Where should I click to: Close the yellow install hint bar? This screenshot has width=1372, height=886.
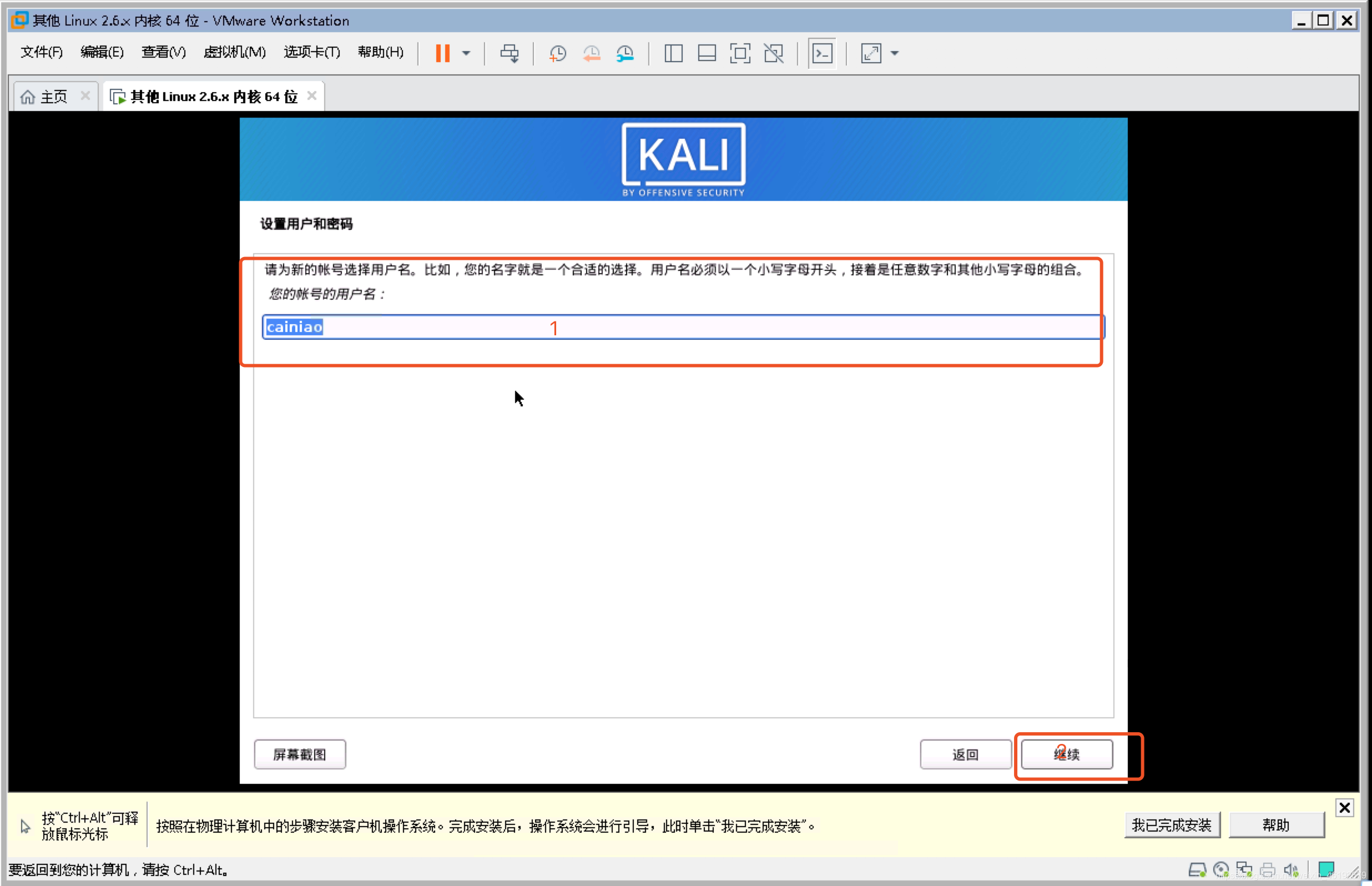click(1344, 808)
